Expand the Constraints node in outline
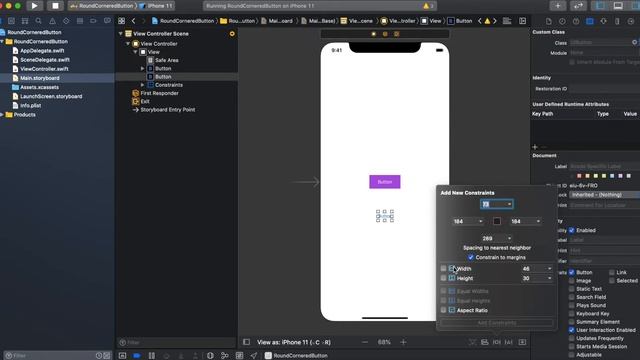This screenshot has height=360, width=640. (142, 85)
